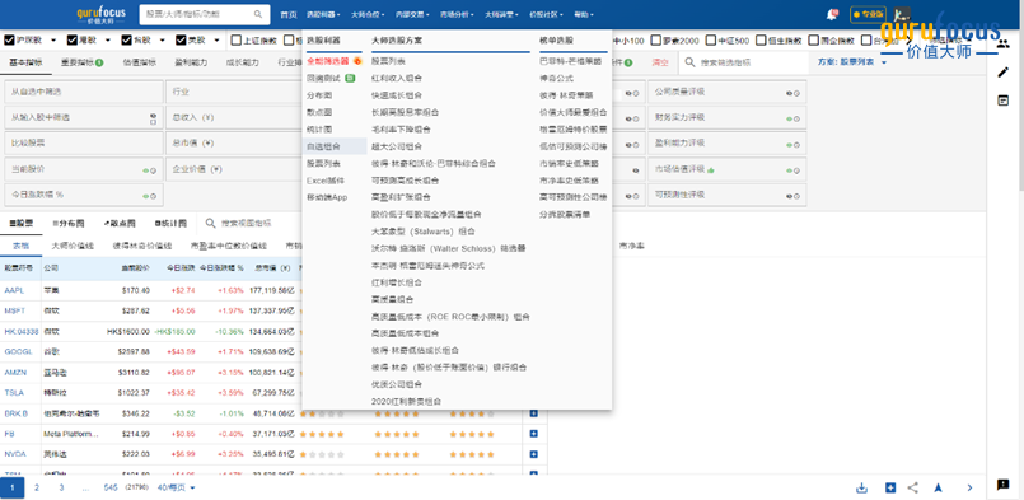Image resolution: width=1024 pixels, height=500 pixels.
Task: Choose 移动端App from the open menu
Action: [x=327, y=197]
